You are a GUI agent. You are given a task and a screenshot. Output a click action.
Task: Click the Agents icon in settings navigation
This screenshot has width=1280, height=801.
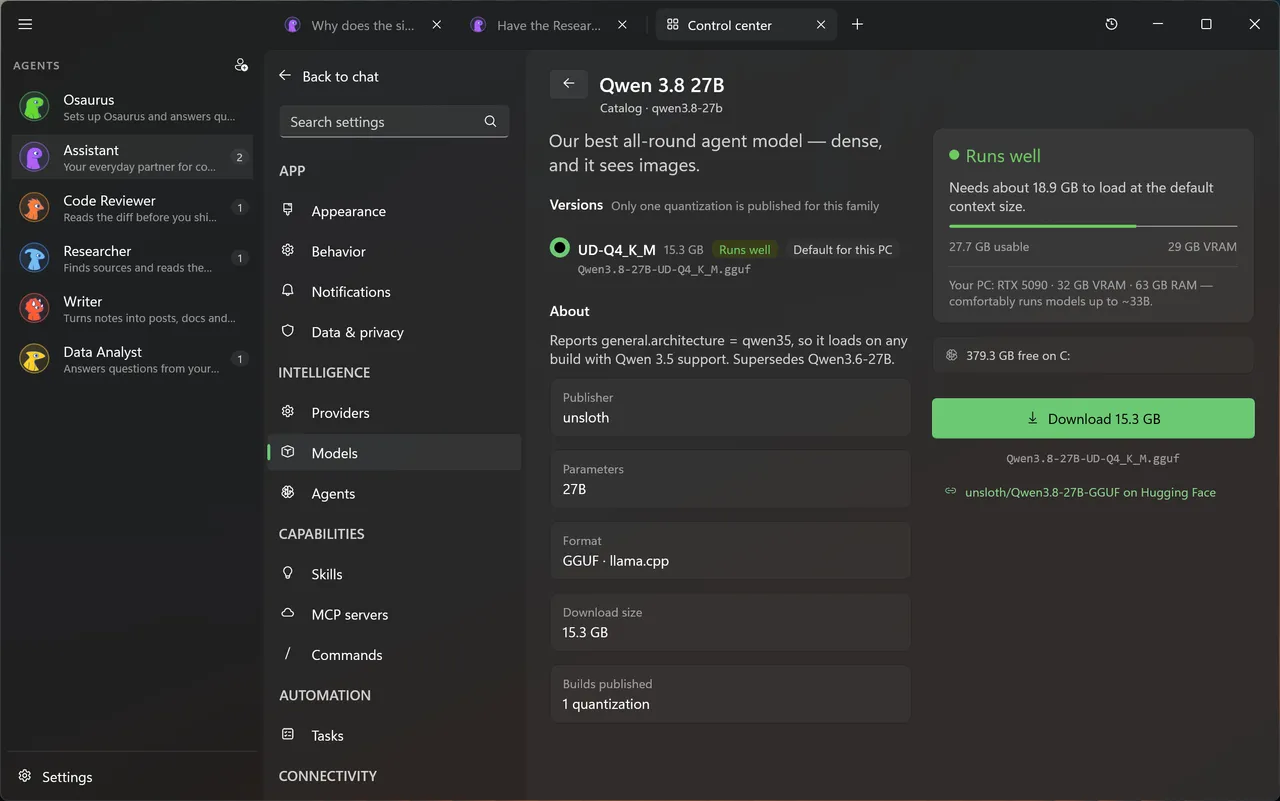(288, 492)
